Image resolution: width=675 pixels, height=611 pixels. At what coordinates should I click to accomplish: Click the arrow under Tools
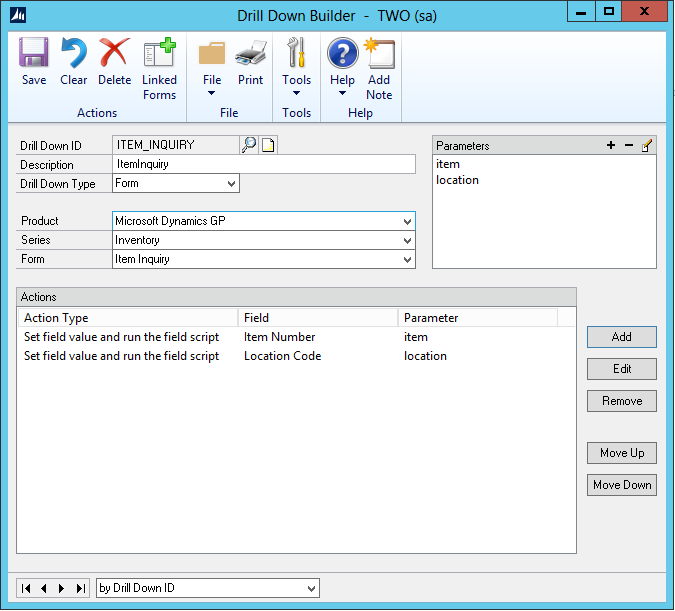pos(297,93)
